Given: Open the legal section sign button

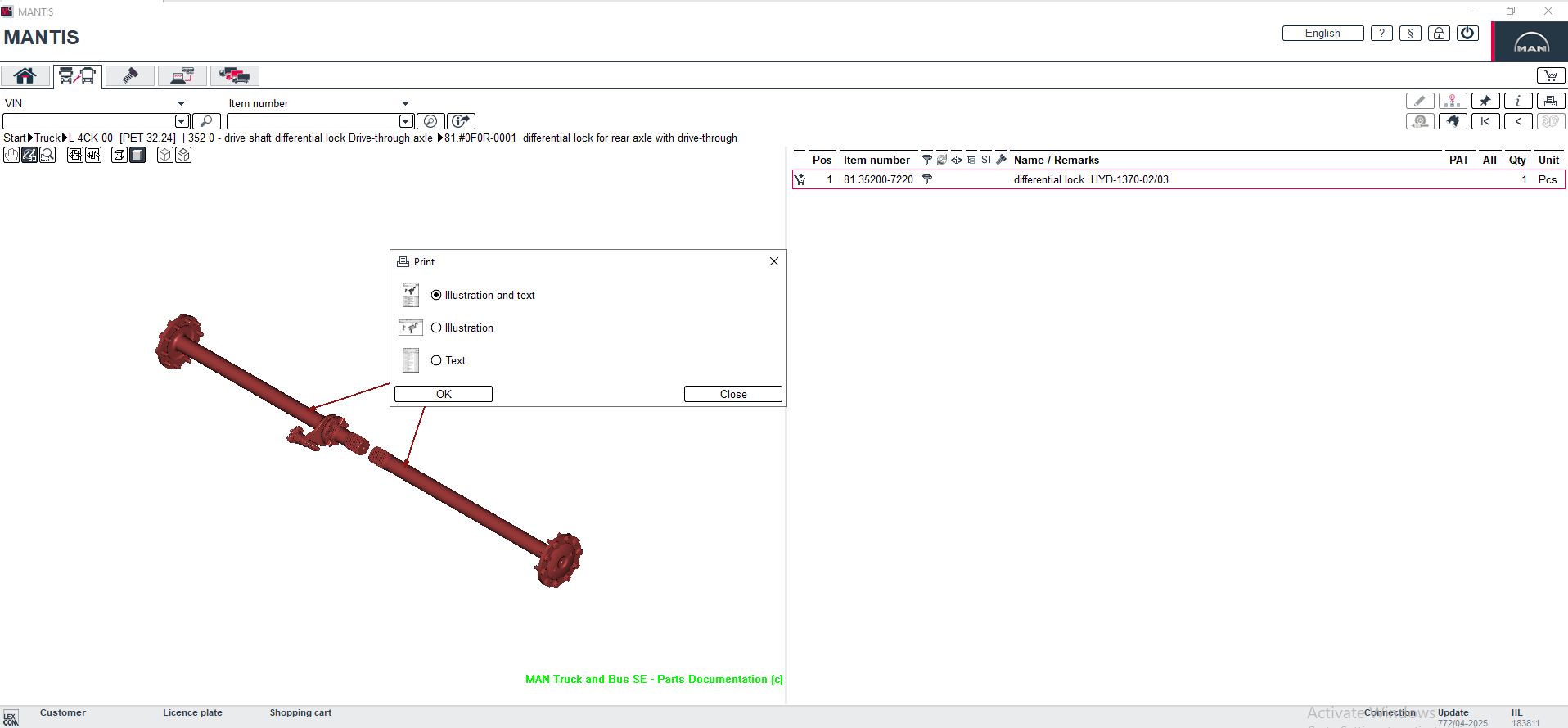Looking at the screenshot, I should tap(1410, 34).
